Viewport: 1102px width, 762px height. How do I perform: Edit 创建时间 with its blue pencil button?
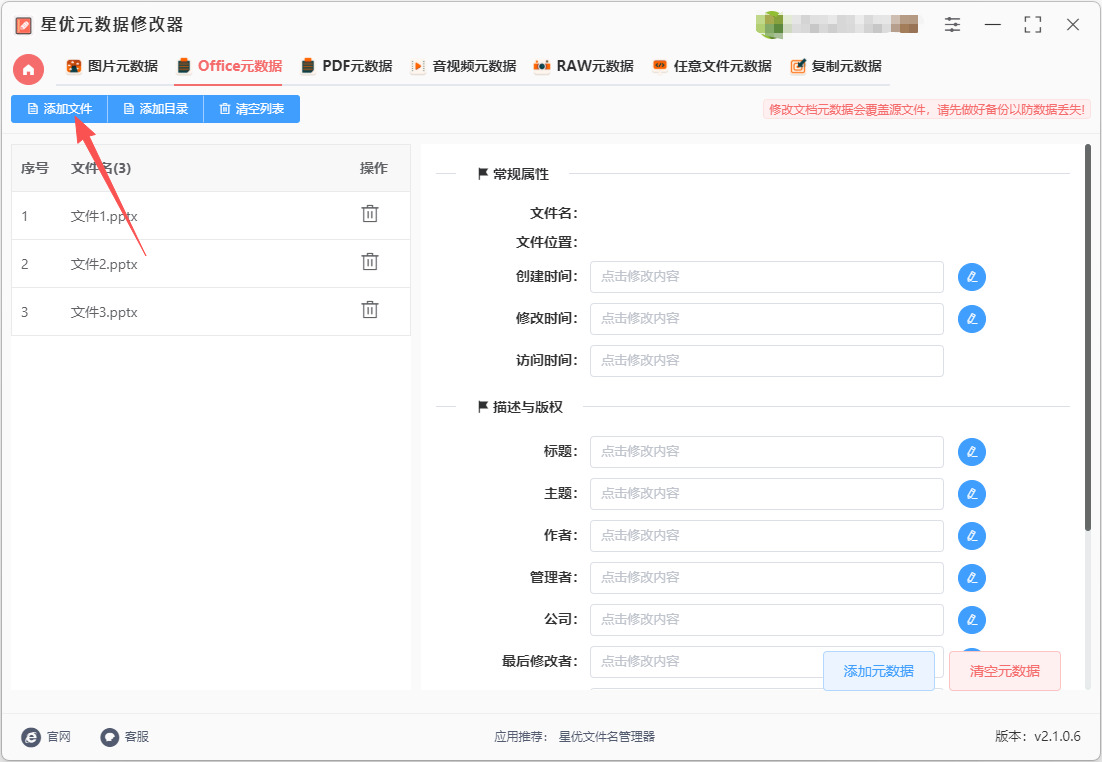972,277
